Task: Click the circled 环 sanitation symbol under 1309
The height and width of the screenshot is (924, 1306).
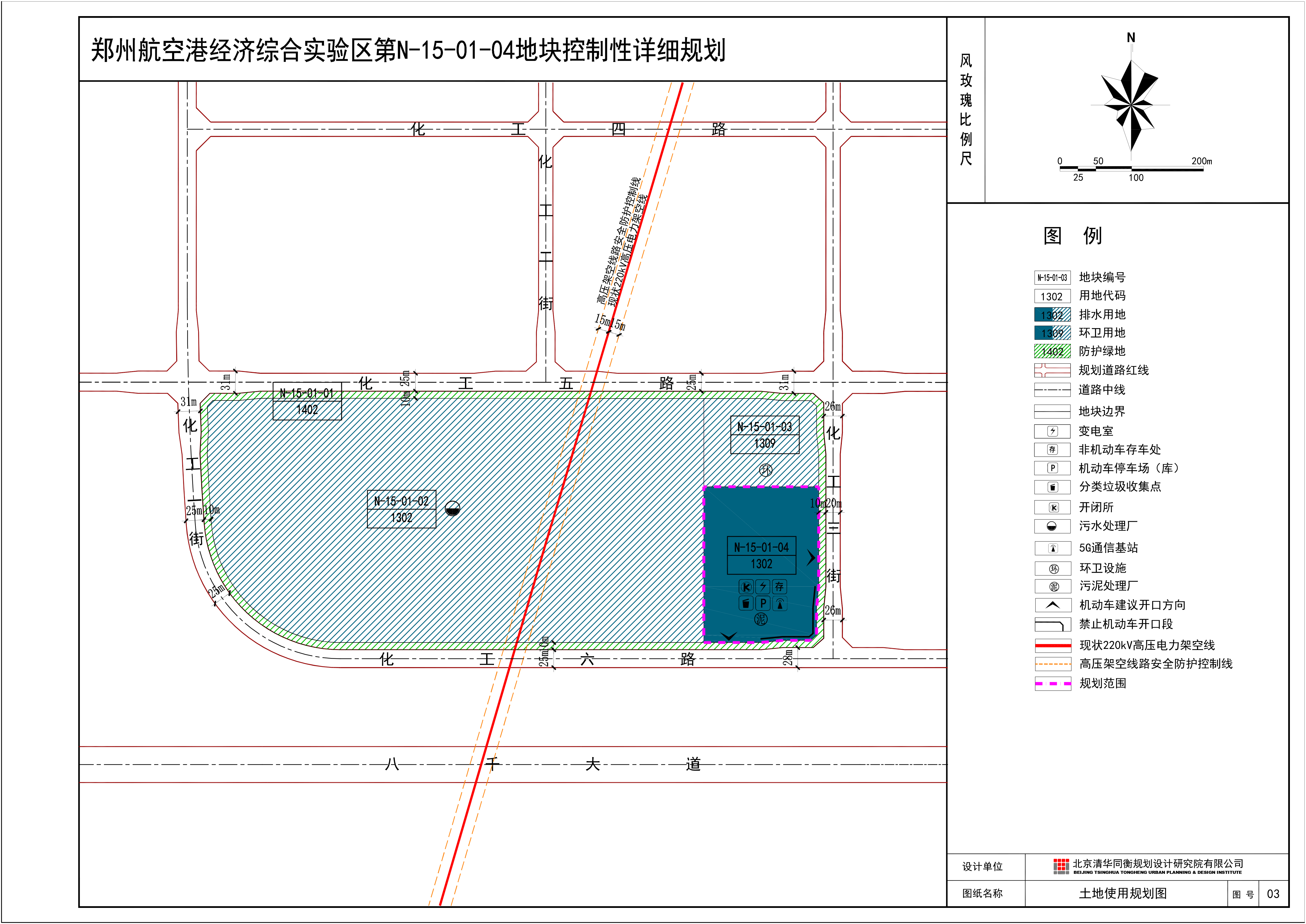Action: tap(766, 470)
